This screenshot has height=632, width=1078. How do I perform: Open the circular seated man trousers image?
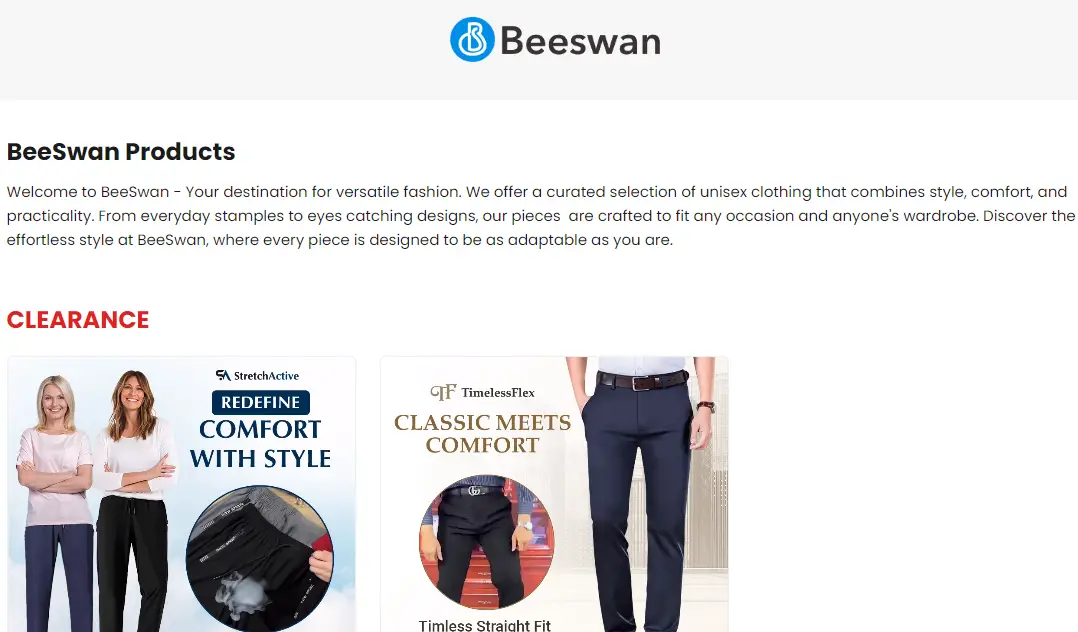487,542
